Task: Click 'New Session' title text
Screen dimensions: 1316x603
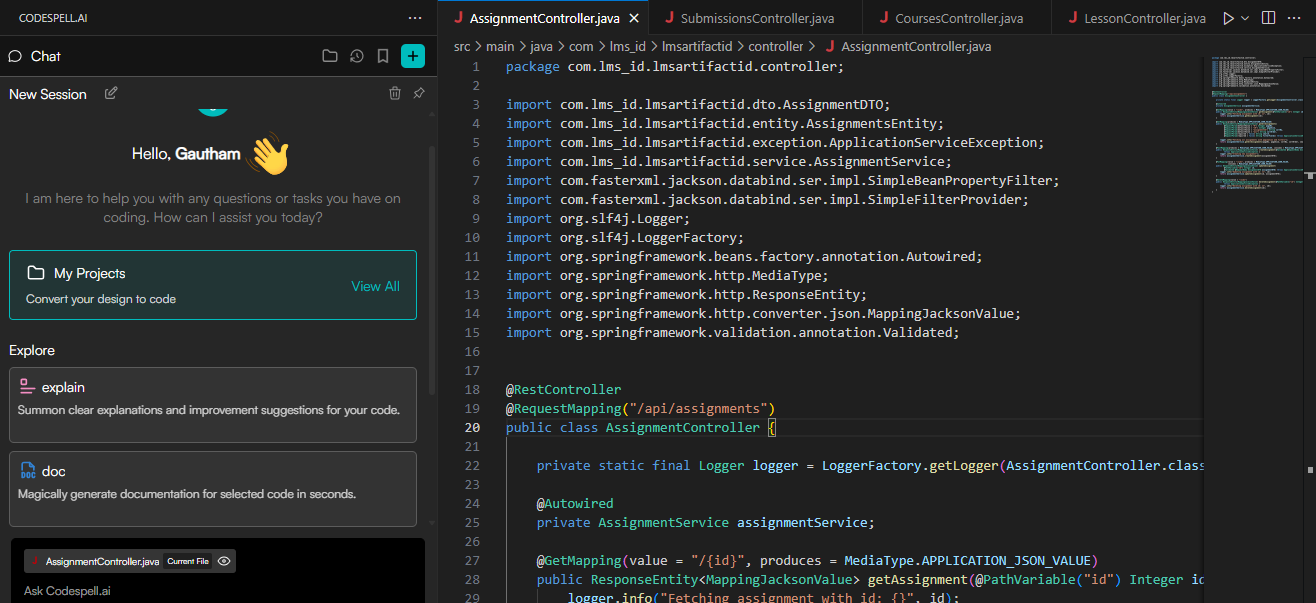Action: (48, 94)
